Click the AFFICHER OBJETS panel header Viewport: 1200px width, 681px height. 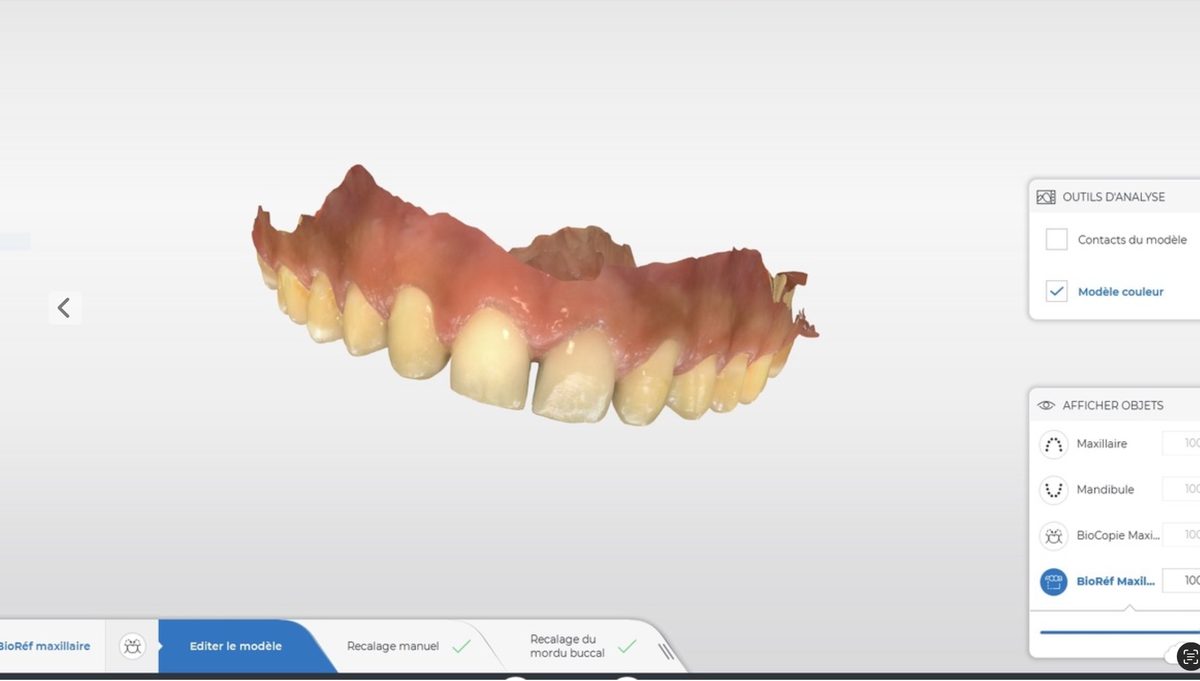[x=1113, y=405]
